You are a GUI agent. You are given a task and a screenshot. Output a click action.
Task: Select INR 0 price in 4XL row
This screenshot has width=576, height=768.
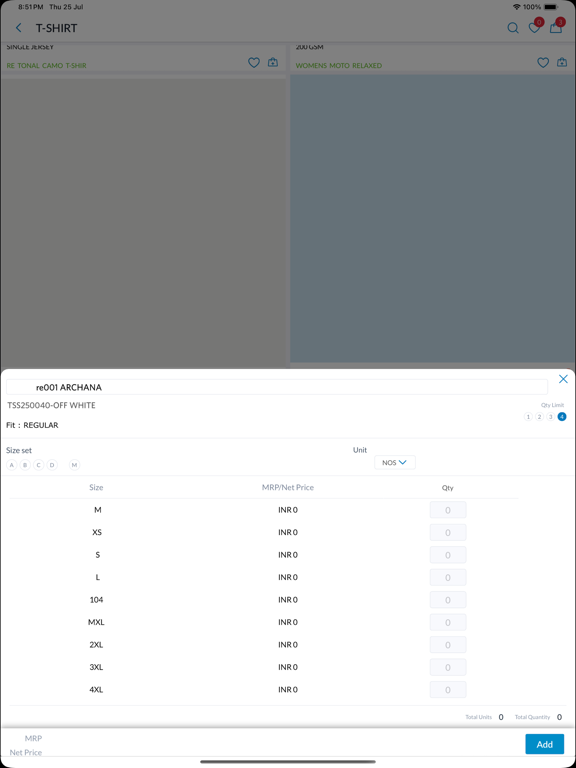click(x=288, y=690)
